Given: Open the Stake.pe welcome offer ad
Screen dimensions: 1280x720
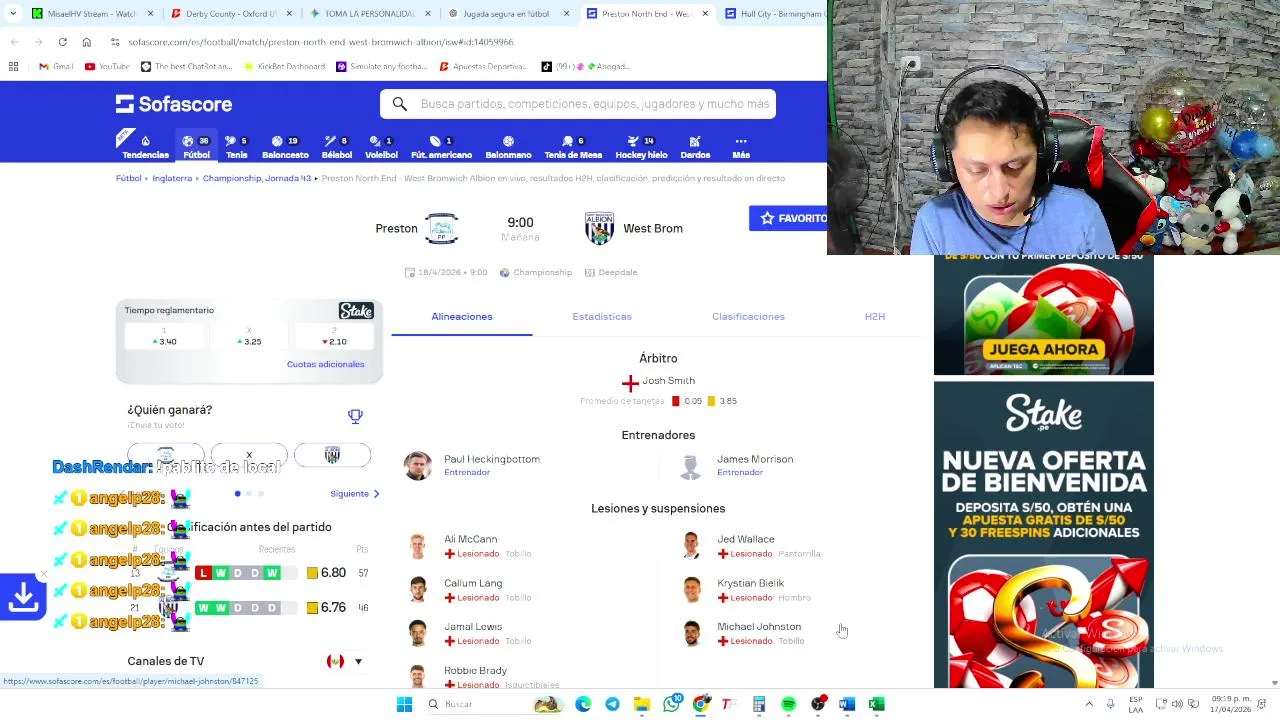Looking at the screenshot, I should [1044, 535].
